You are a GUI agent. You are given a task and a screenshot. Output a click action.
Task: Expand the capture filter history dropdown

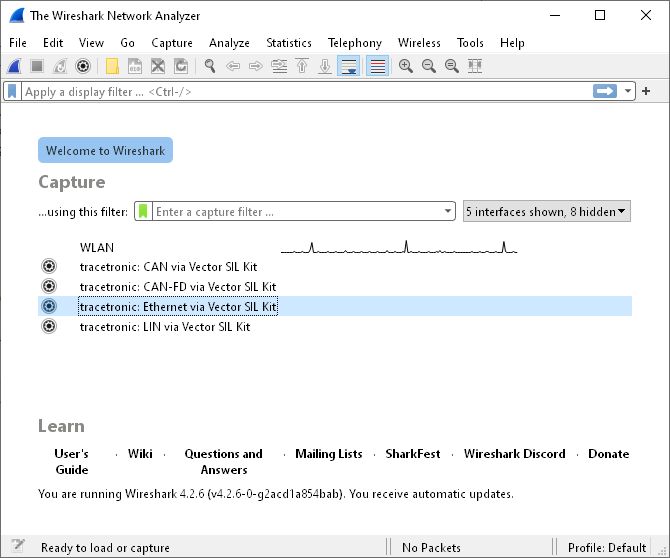coord(447,211)
